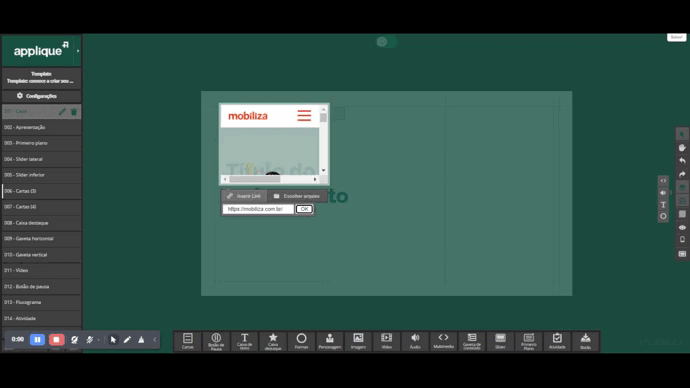
Task: Undo the last action
Action: 682,161
